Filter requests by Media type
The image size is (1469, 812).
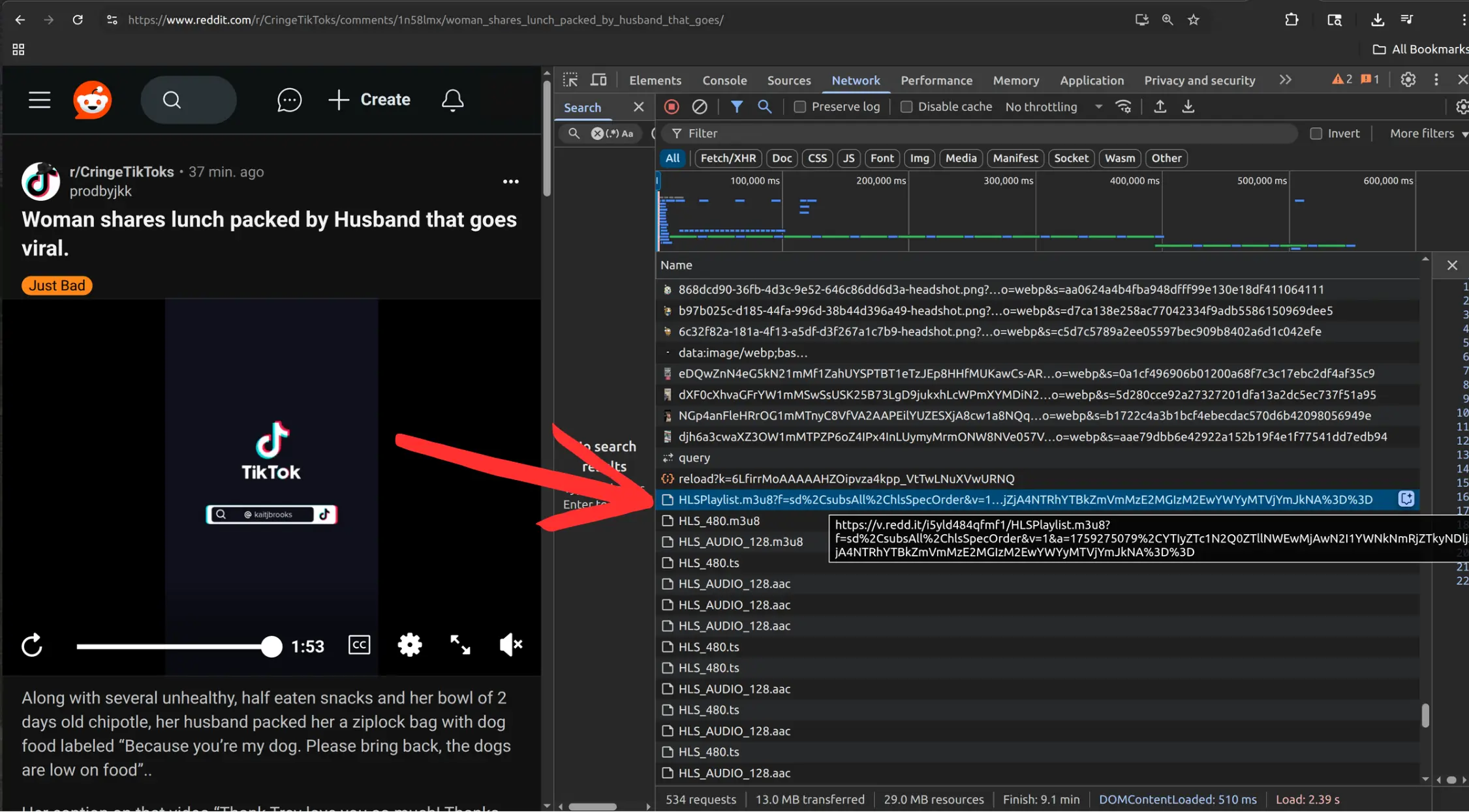pos(961,158)
